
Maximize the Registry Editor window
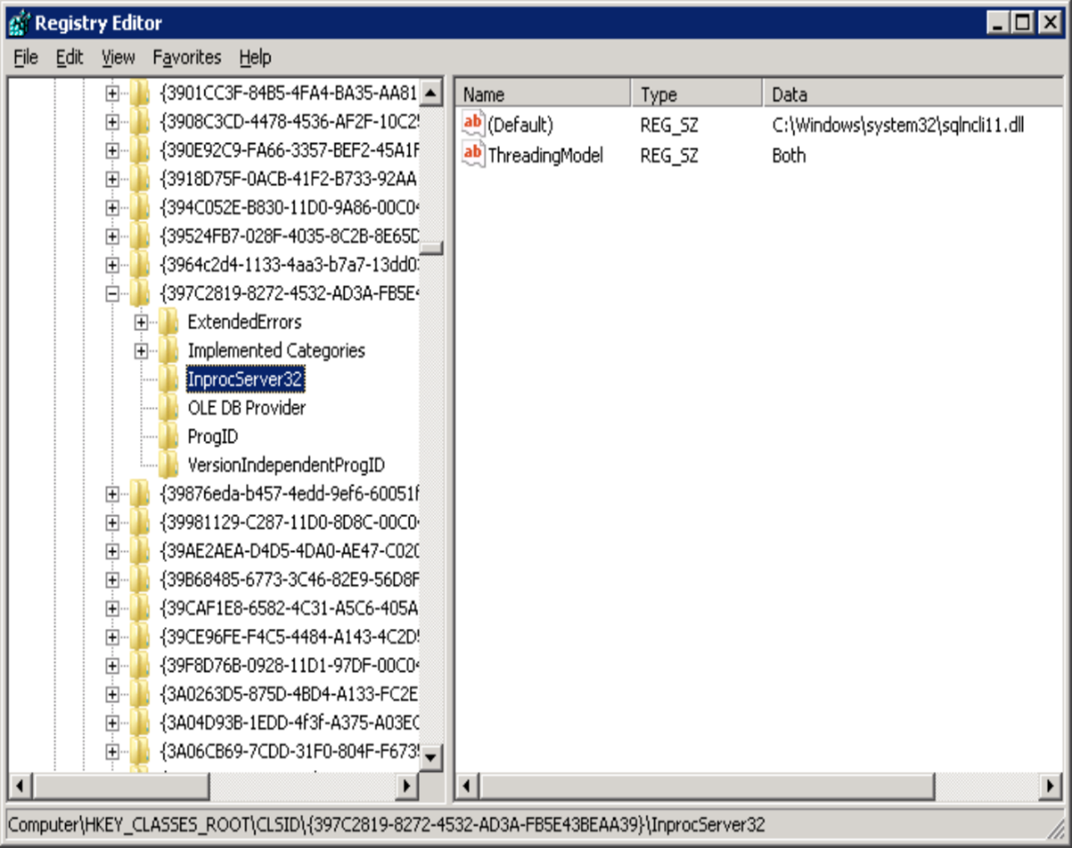(1023, 23)
